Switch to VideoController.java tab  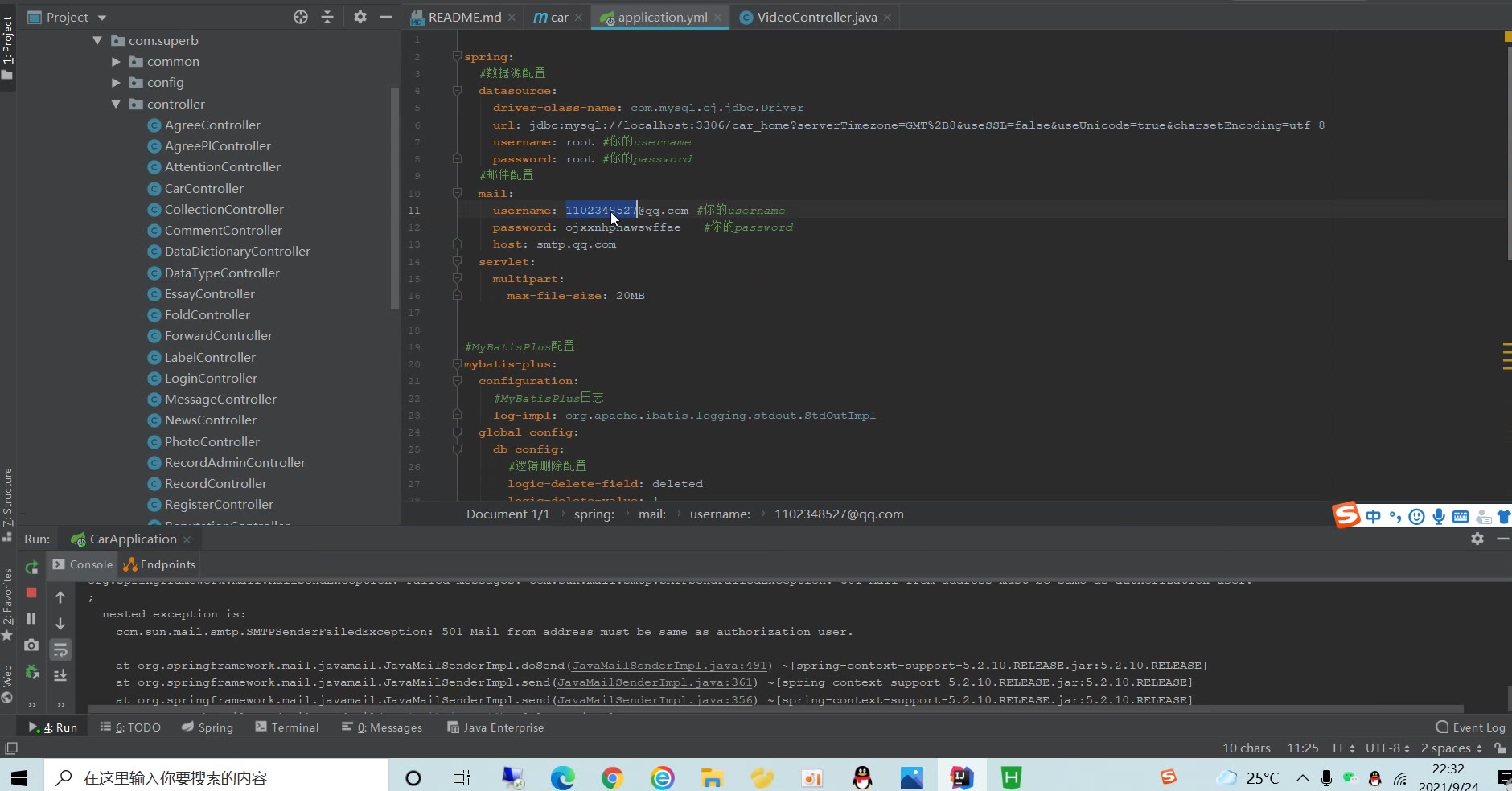(x=816, y=17)
